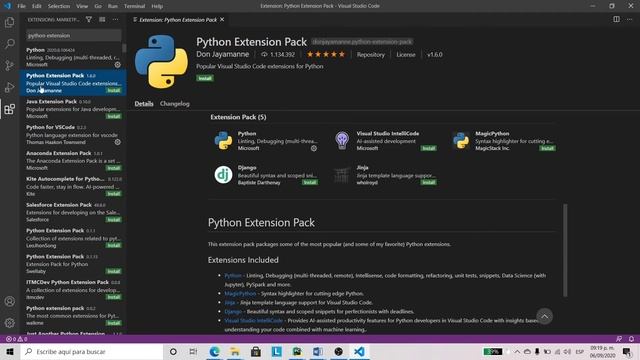Open the Search view in activity bar
The image size is (640, 360).
(9, 44)
